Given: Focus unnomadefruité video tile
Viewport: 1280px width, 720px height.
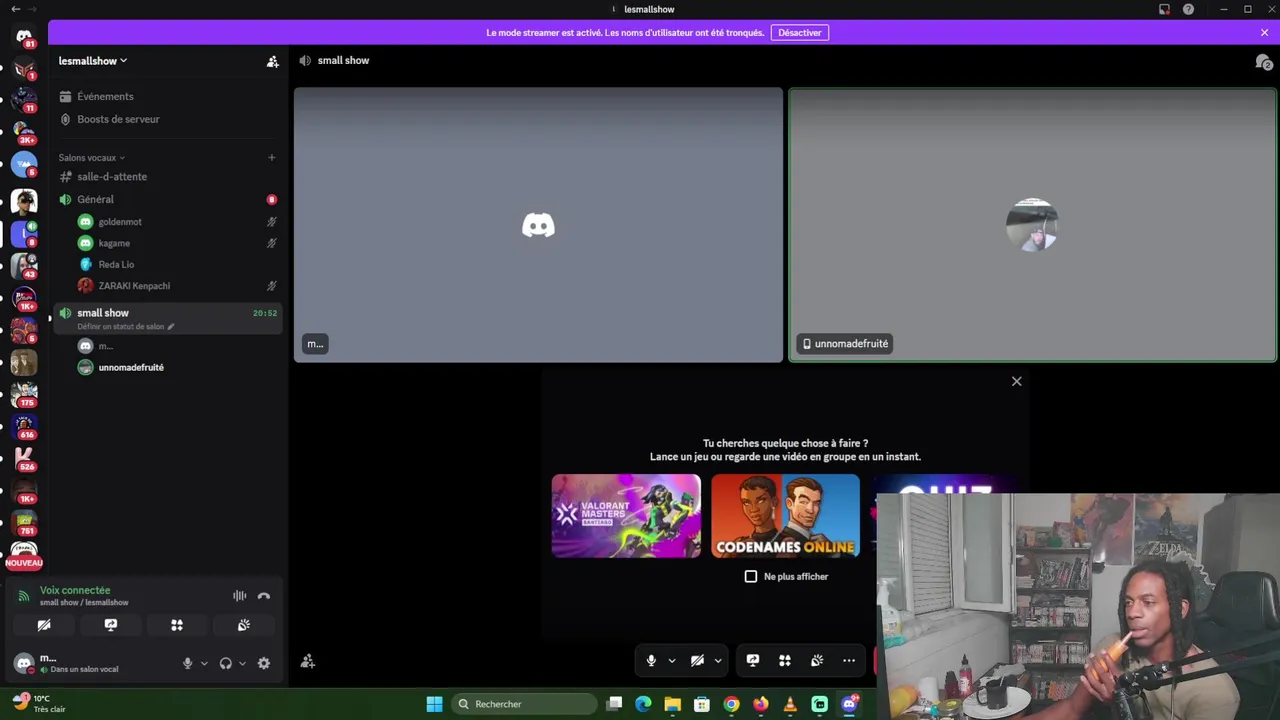Looking at the screenshot, I should point(1033,225).
